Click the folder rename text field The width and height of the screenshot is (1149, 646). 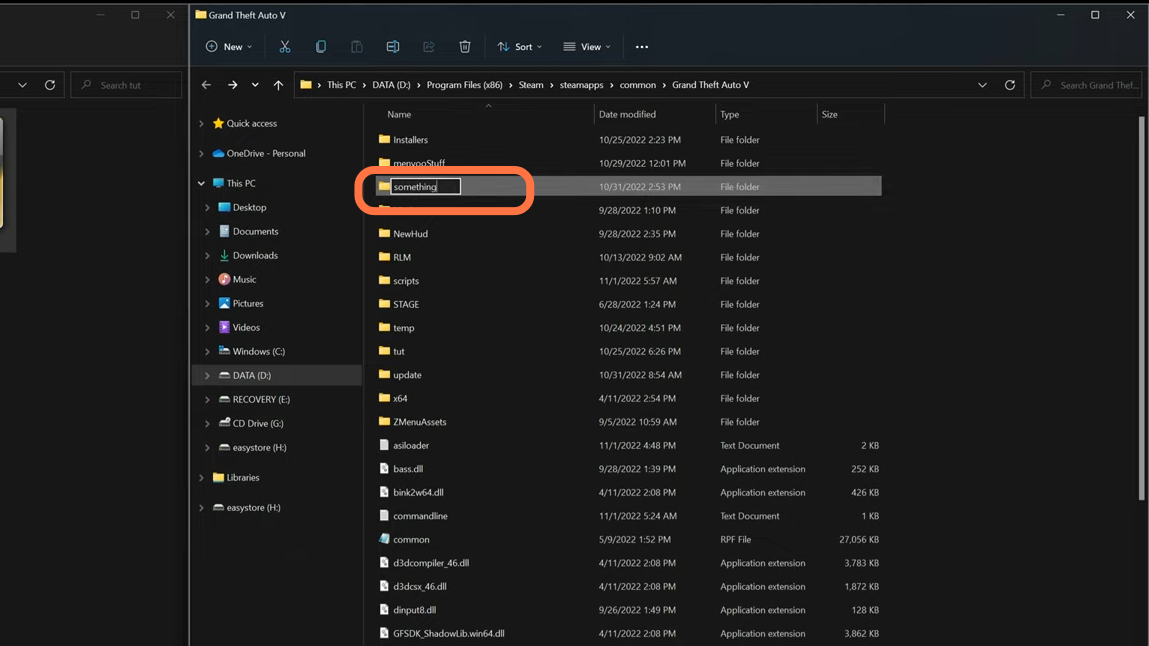pos(425,187)
